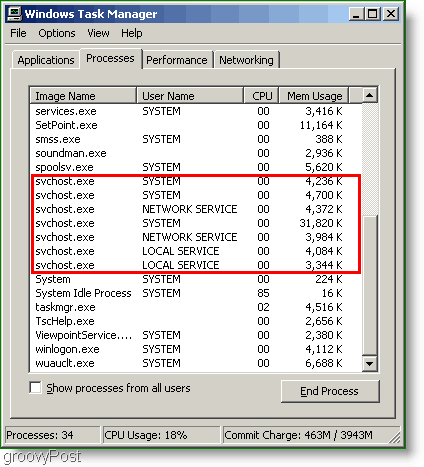
Task: Switch to the Applications tab
Action: (x=46, y=60)
